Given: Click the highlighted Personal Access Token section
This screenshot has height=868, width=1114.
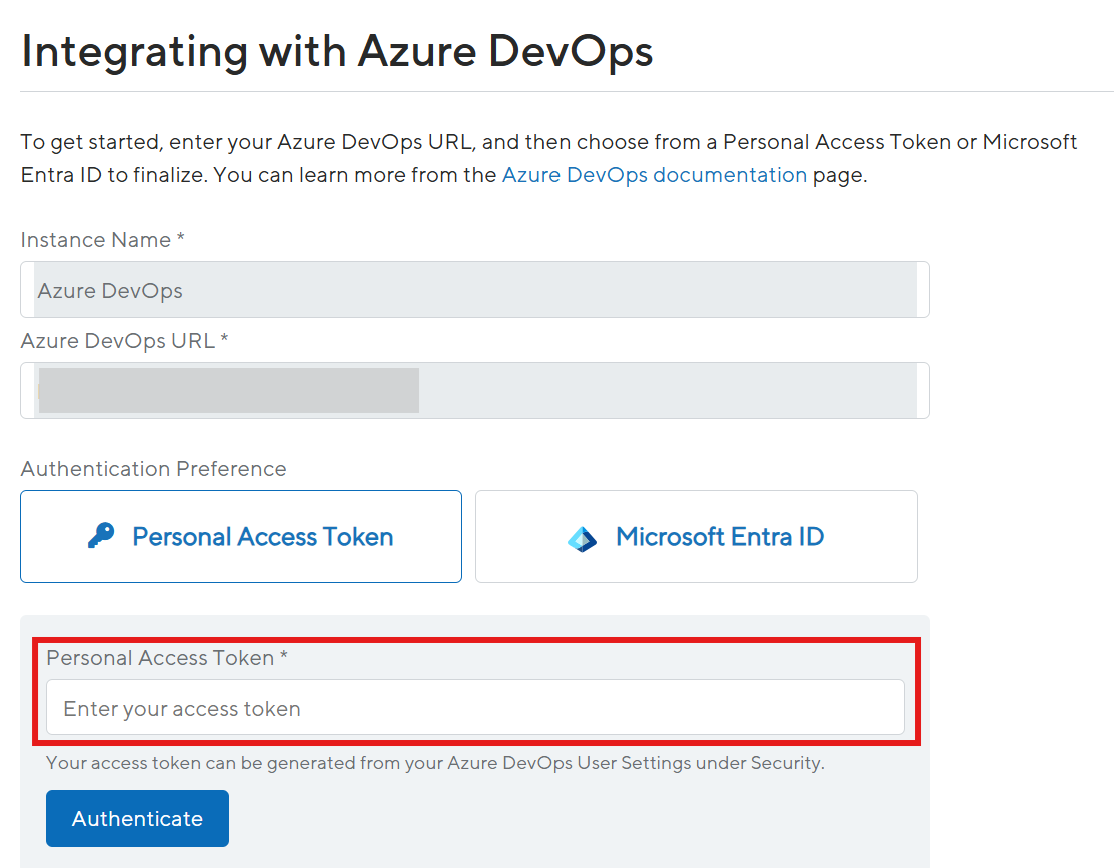Looking at the screenshot, I should point(474,690).
